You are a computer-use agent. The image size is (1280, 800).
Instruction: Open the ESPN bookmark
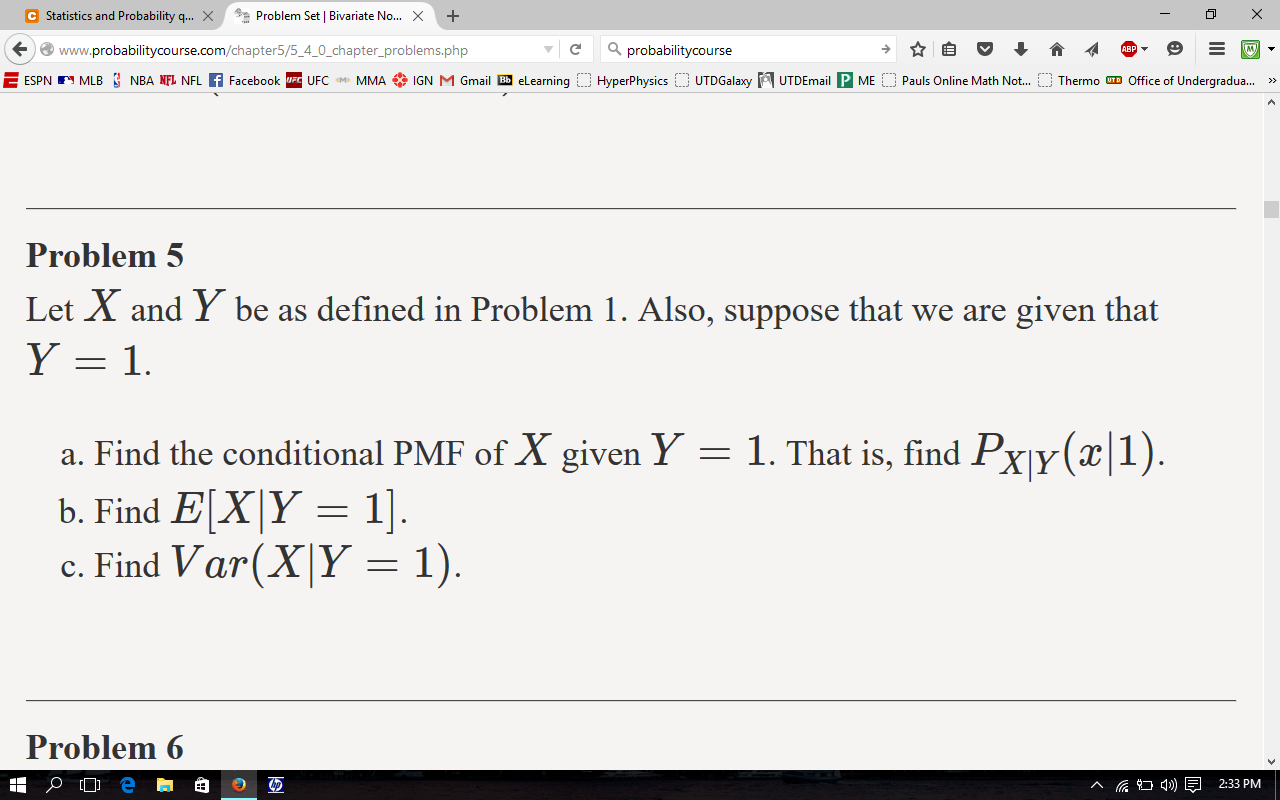pyautogui.click(x=28, y=81)
